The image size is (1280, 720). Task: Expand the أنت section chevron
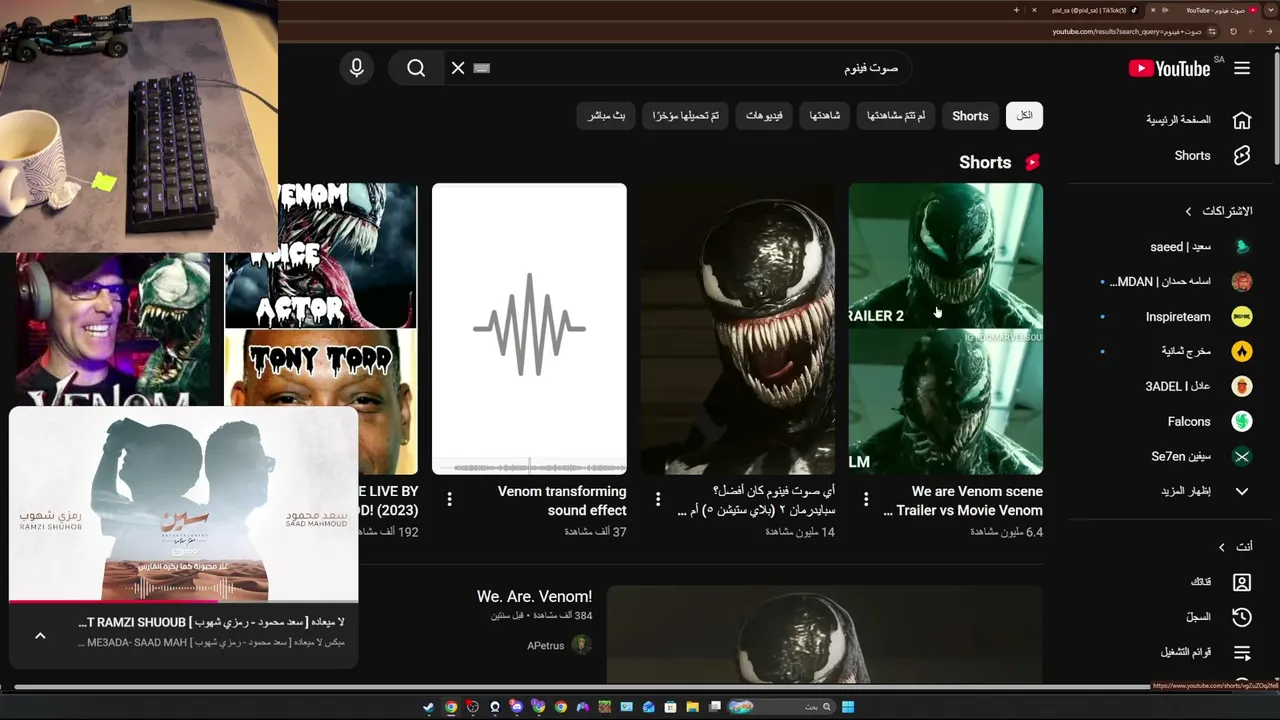tap(1221, 547)
